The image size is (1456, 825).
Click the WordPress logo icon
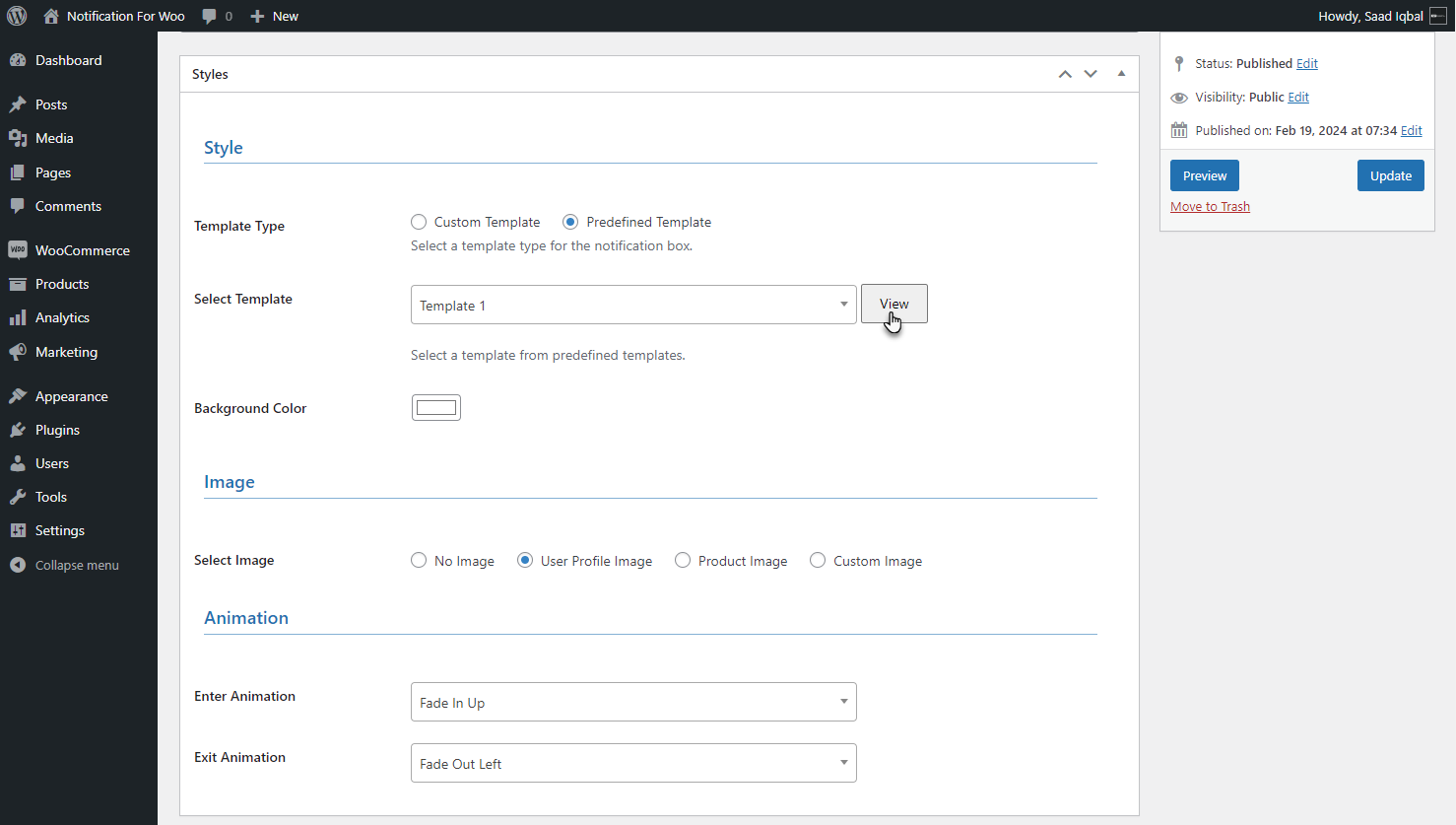pyautogui.click(x=17, y=16)
